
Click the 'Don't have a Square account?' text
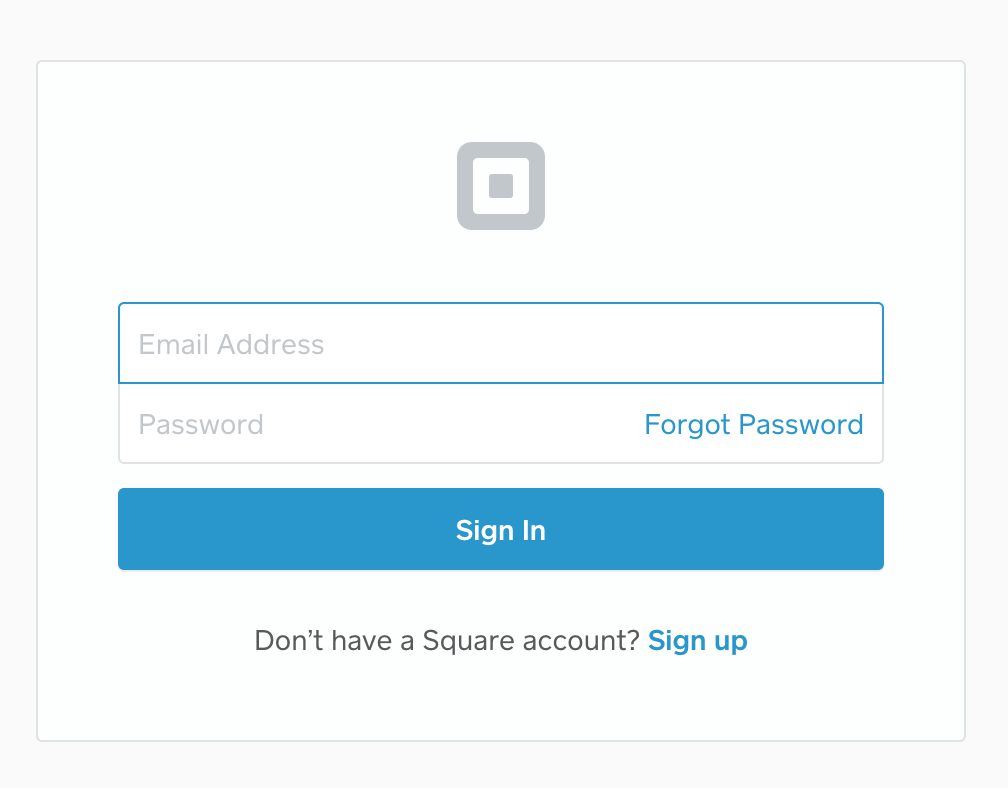[447, 640]
